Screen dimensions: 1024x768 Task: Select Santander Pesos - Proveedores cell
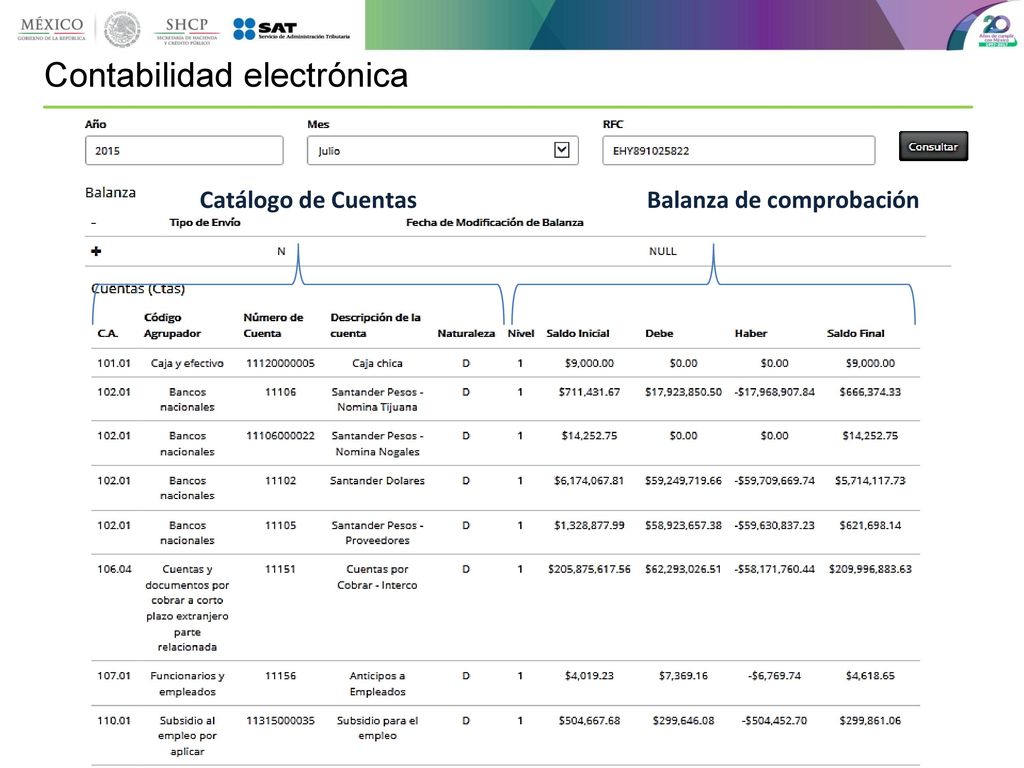tap(377, 532)
